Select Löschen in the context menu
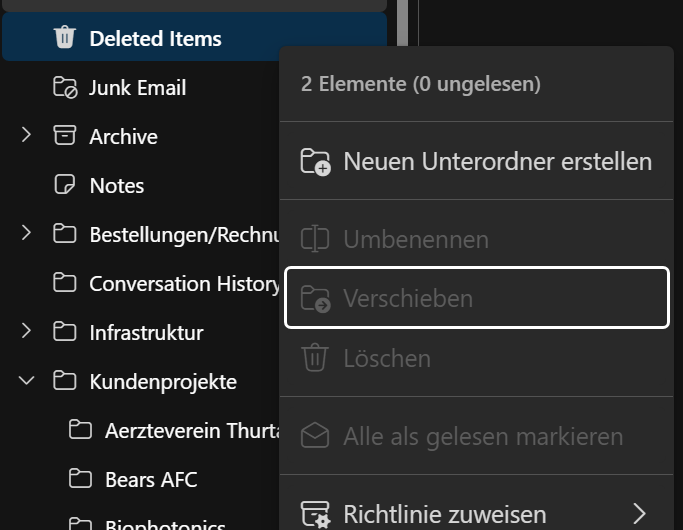This screenshot has width=683, height=530. (477, 358)
